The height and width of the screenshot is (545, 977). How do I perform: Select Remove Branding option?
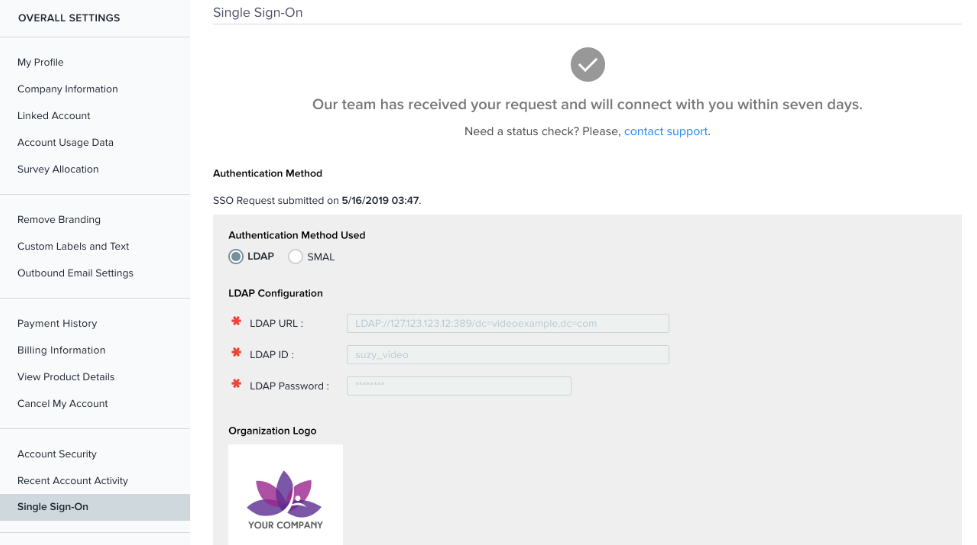(59, 220)
